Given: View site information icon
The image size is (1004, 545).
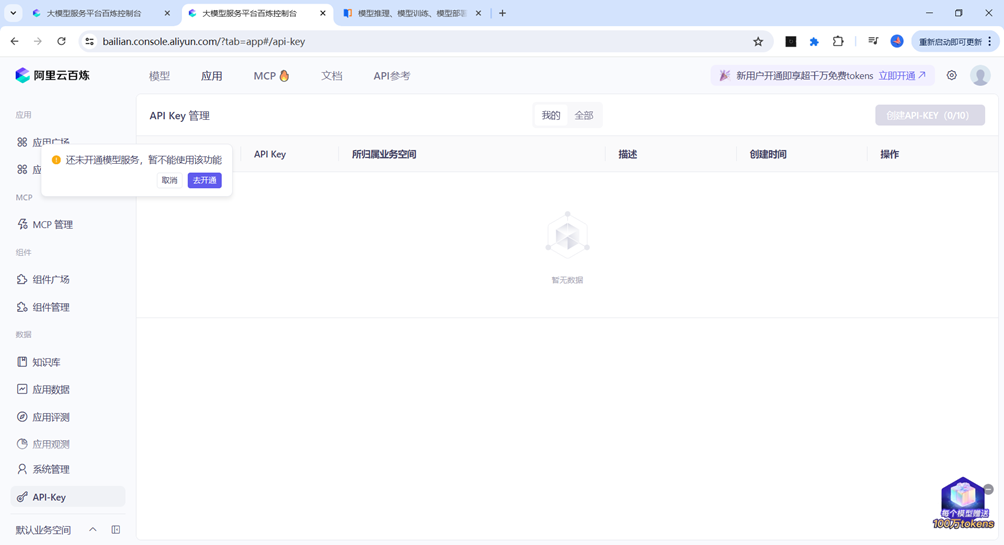Looking at the screenshot, I should click(90, 41).
